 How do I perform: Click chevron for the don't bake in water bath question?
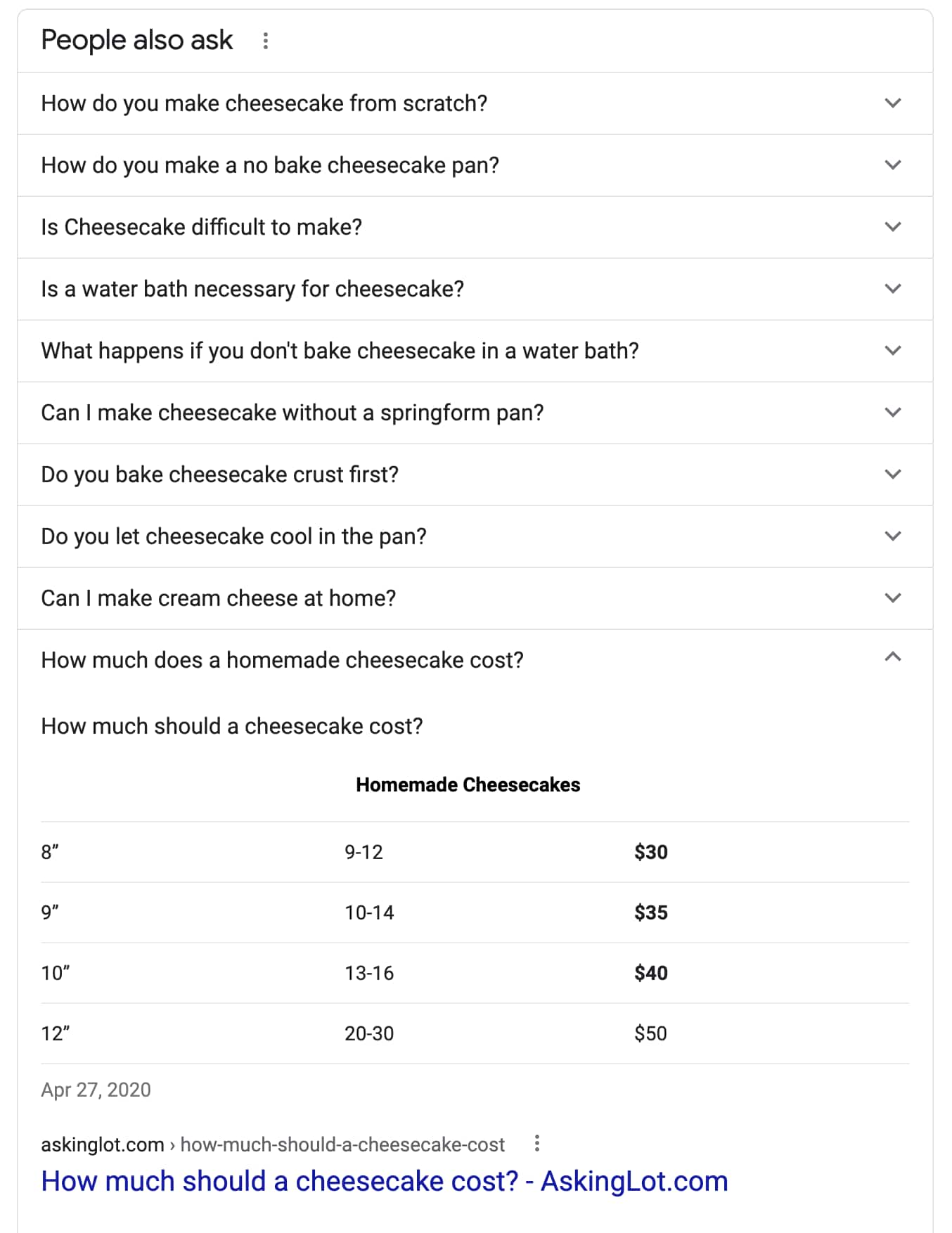click(892, 351)
